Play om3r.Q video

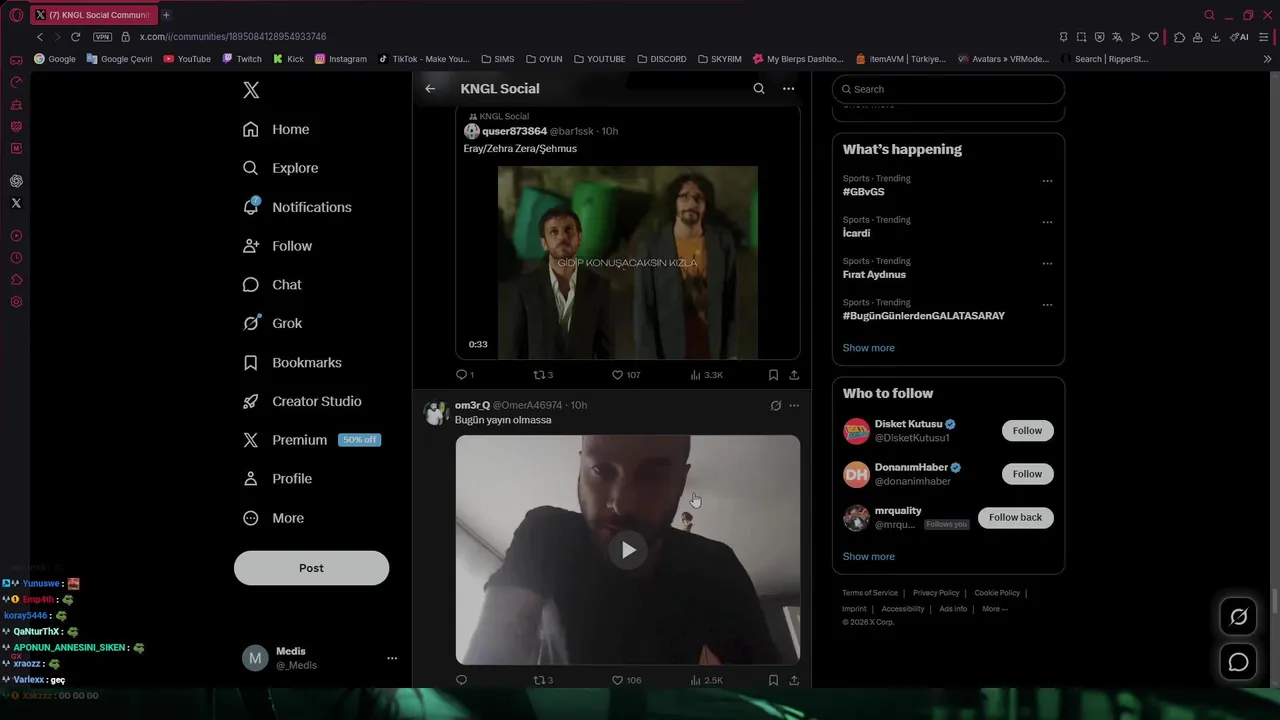(x=628, y=550)
